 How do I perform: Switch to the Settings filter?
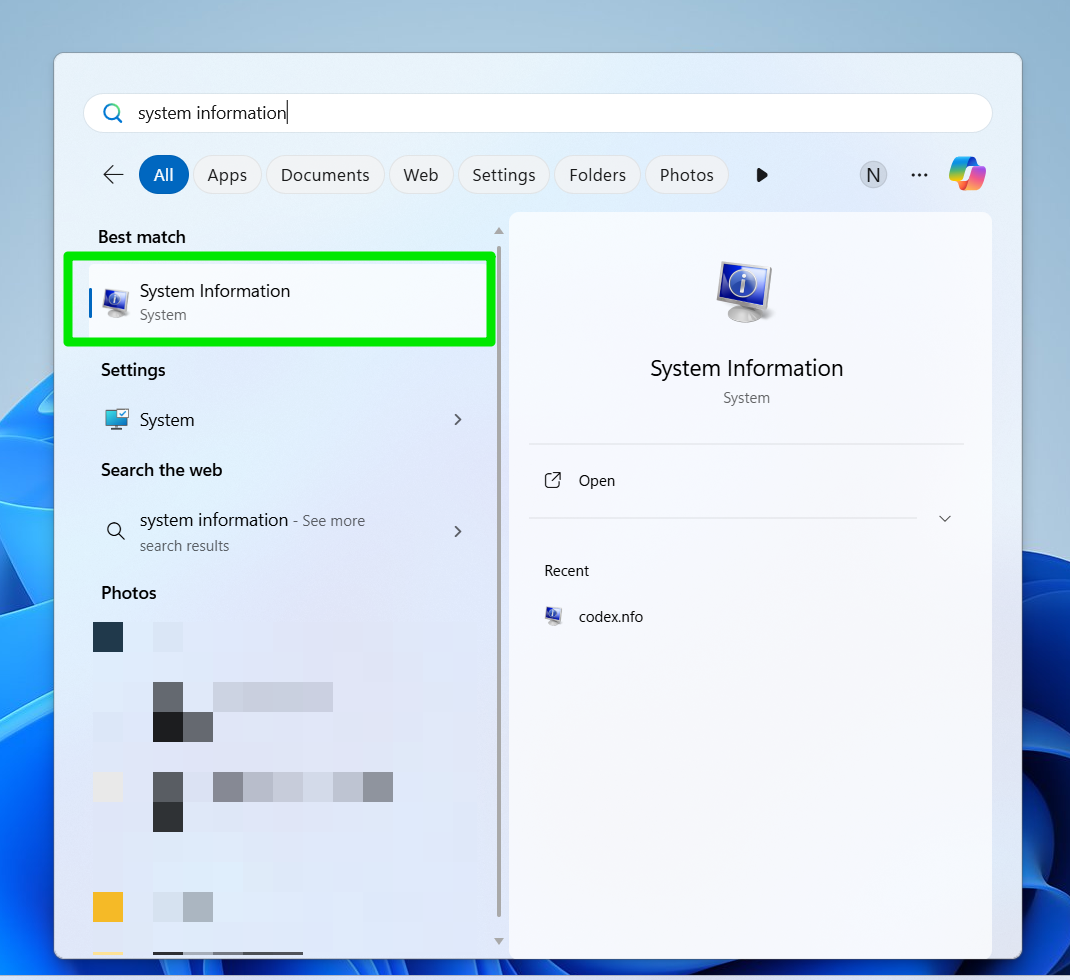(x=504, y=175)
